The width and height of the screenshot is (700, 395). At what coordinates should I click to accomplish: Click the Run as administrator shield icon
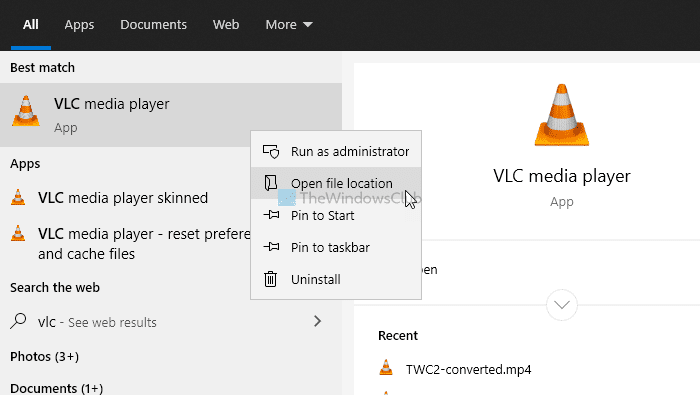271,152
